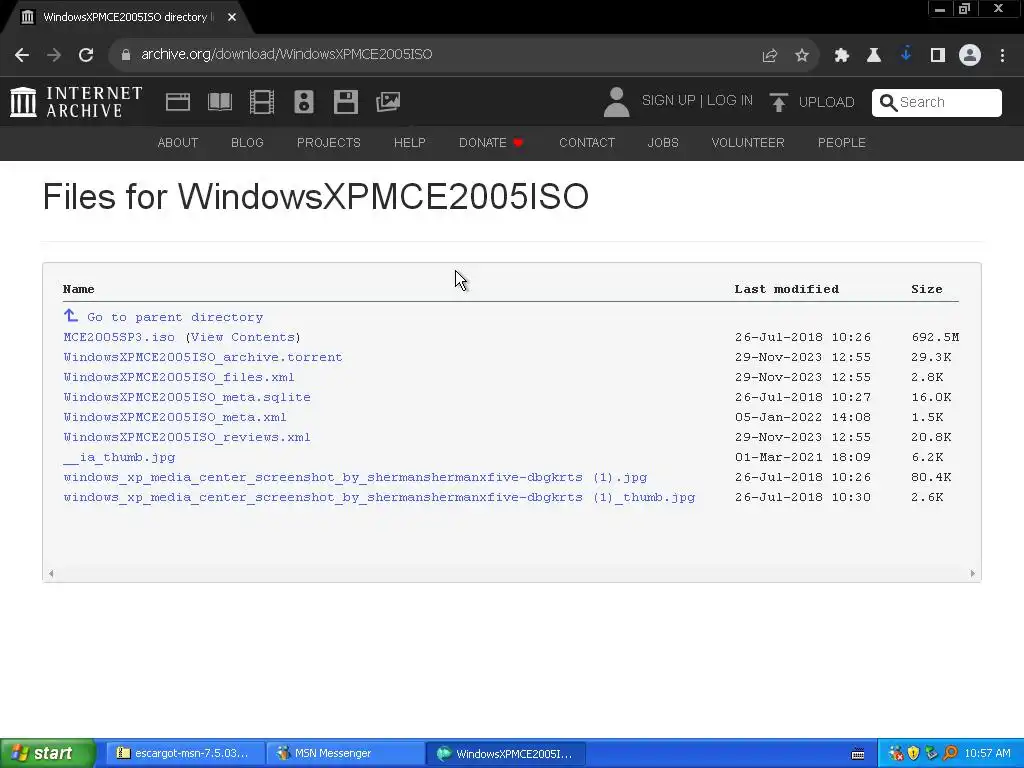Open the Audio speaker icon
1024x768 pixels.
[304, 102]
